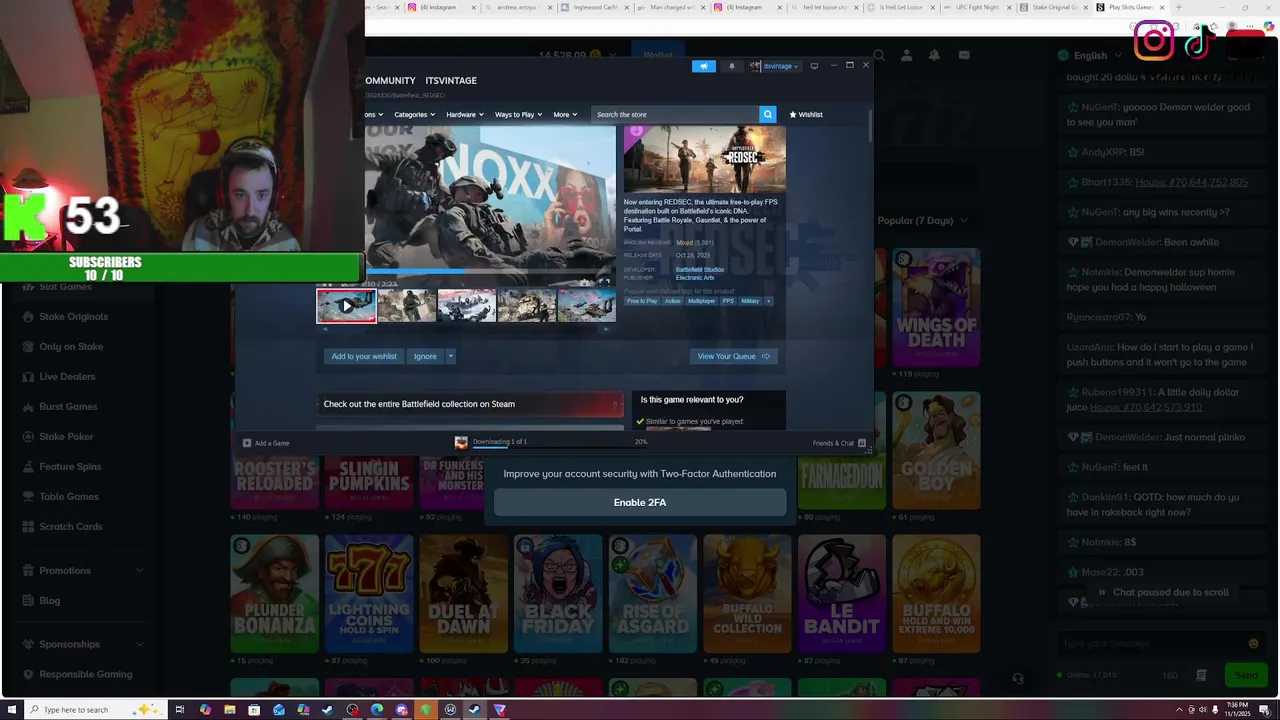Expand the More menu in Steam store
Image resolution: width=1280 pixels, height=720 pixels.
(565, 114)
